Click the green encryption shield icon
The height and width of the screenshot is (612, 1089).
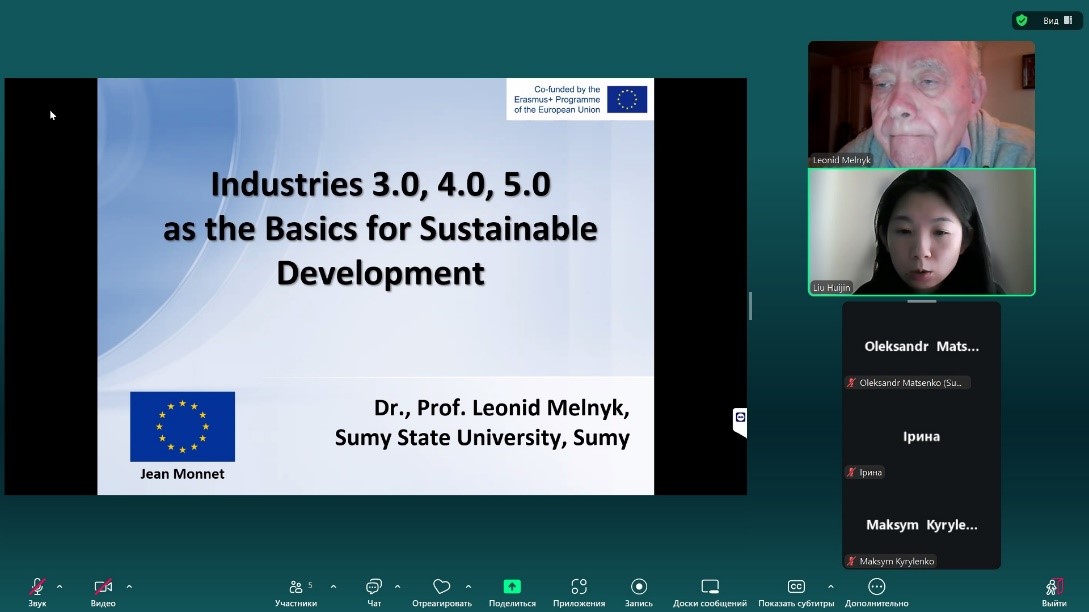click(x=1021, y=20)
